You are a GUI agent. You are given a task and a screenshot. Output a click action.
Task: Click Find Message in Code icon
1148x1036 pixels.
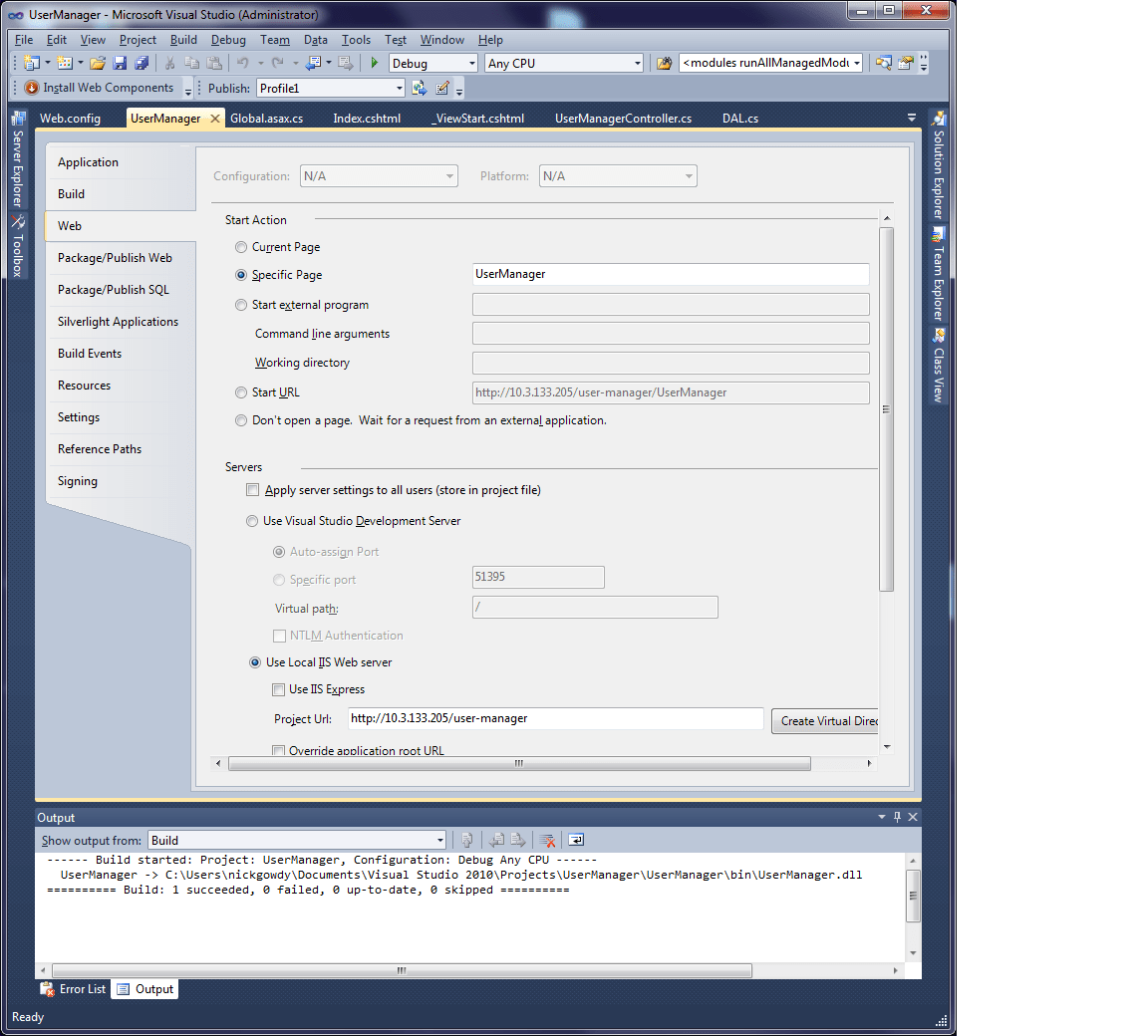[467, 840]
